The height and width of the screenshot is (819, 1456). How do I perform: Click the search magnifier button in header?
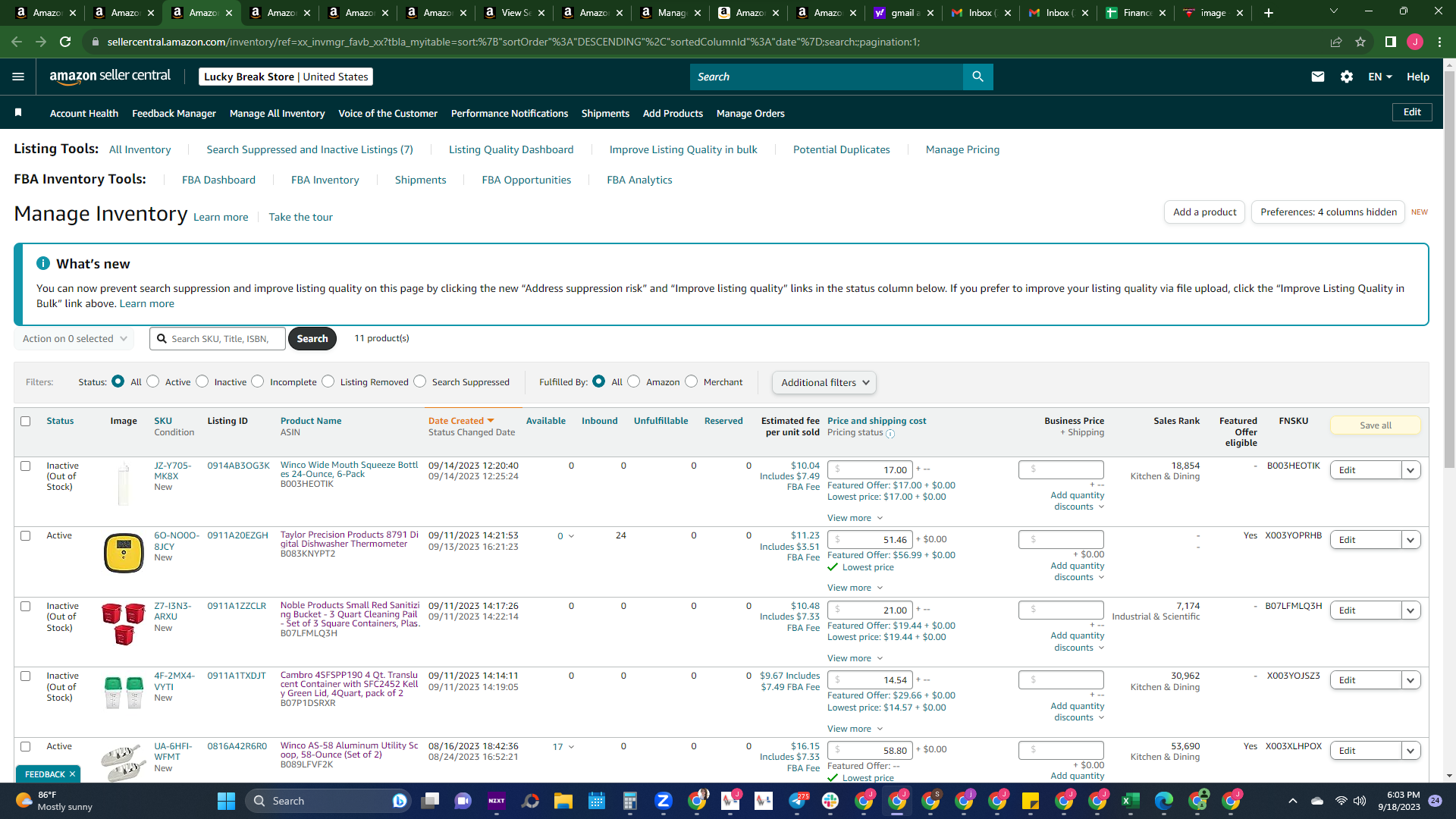977,77
